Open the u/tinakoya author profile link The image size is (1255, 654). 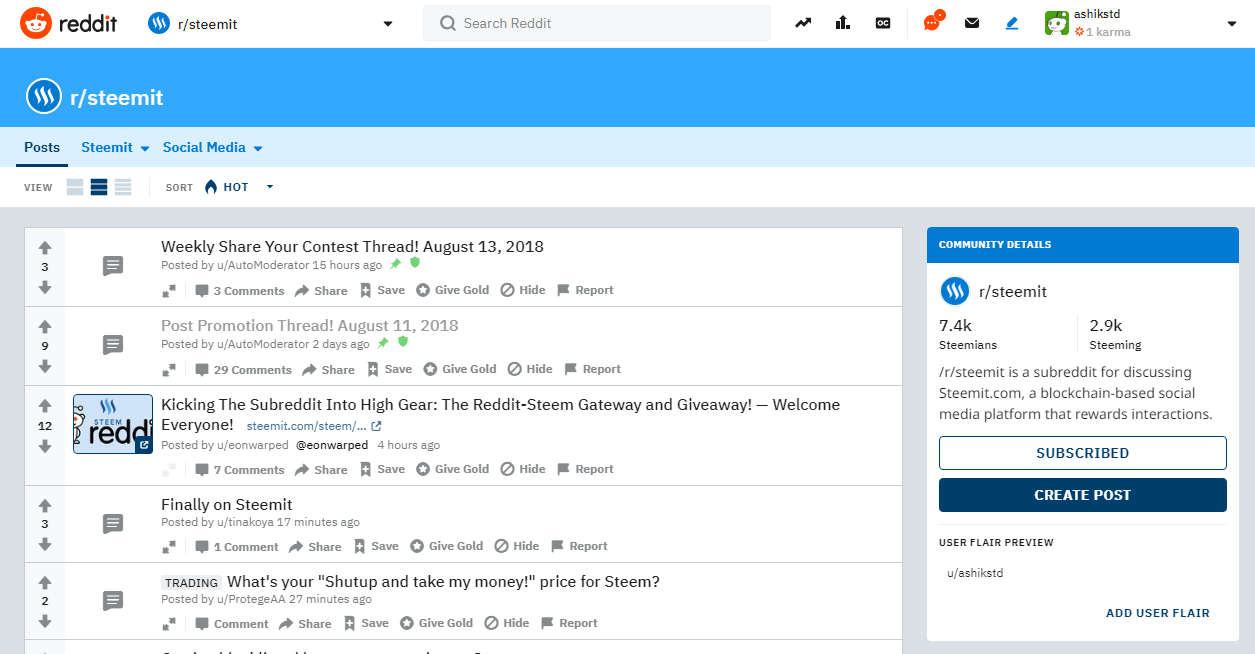[x=245, y=522]
